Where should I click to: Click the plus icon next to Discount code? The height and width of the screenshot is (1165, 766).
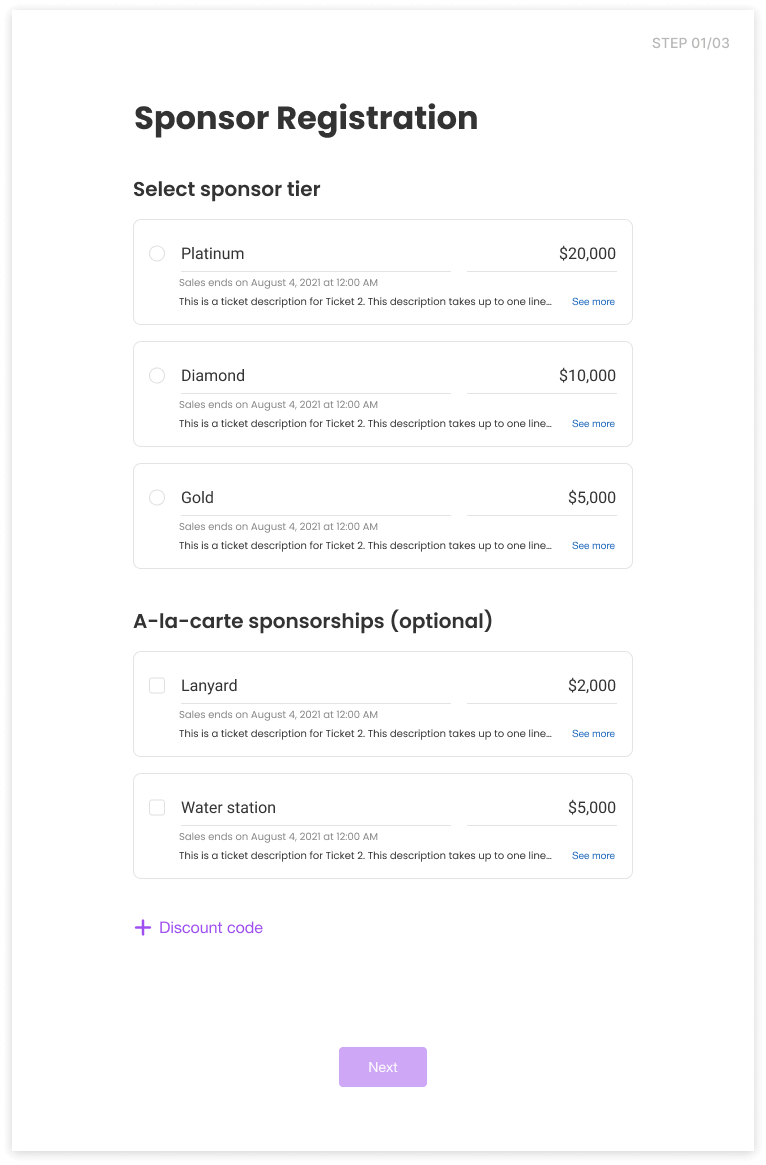(x=143, y=927)
